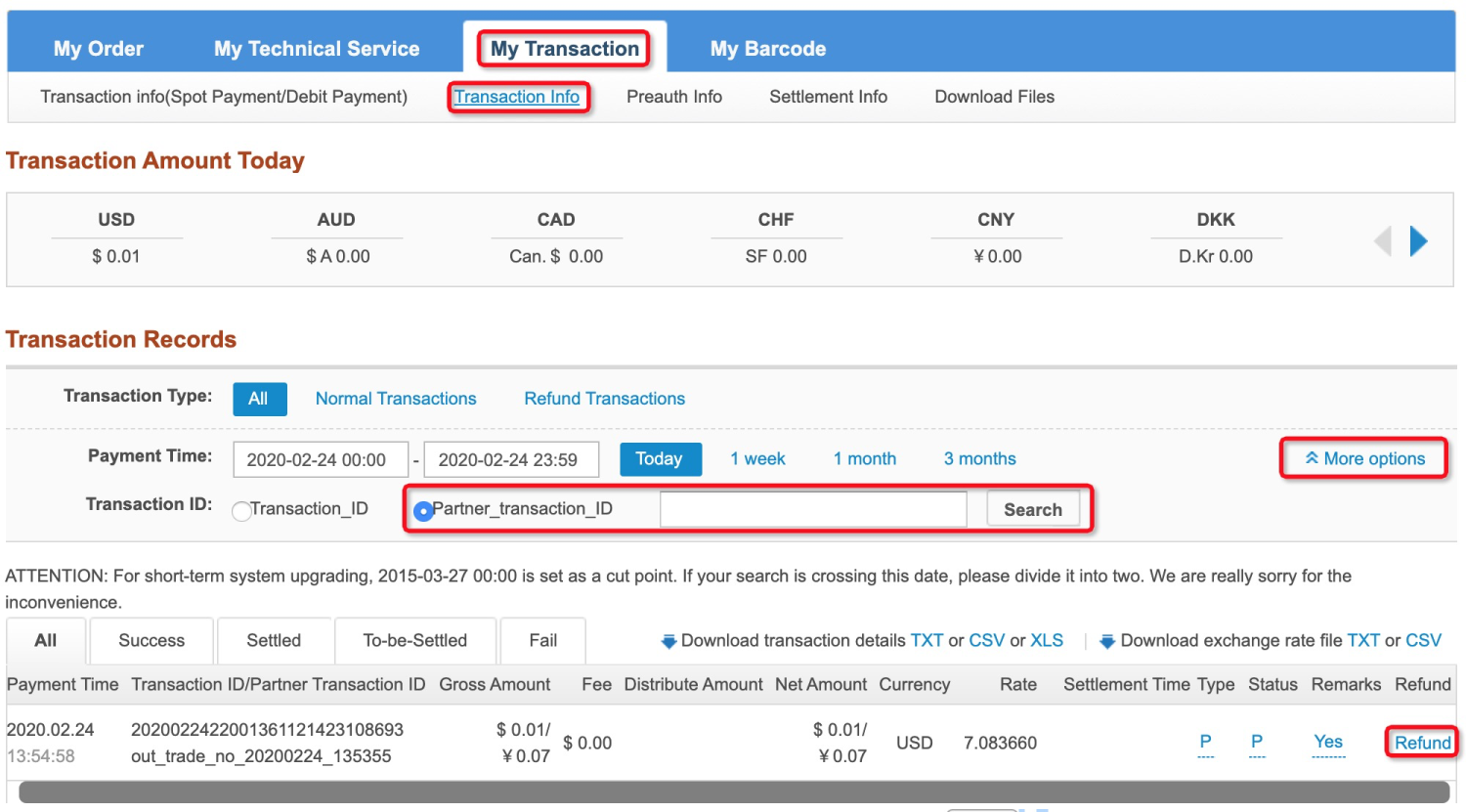Choose the 1 month time range

[x=864, y=459]
